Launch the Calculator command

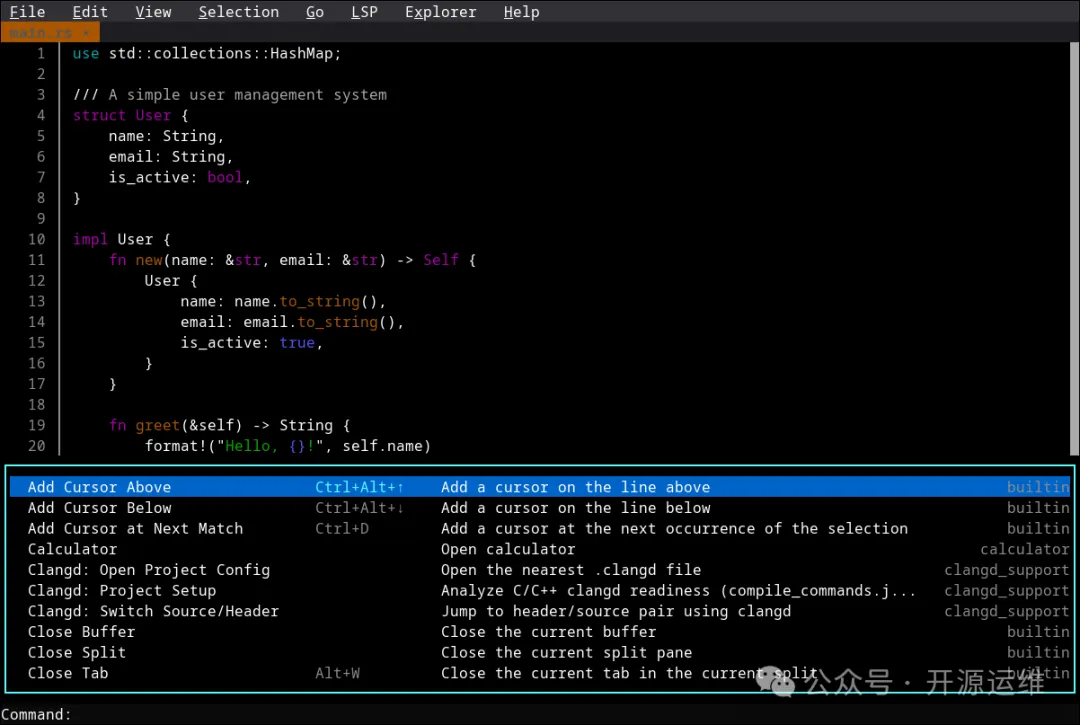72,549
